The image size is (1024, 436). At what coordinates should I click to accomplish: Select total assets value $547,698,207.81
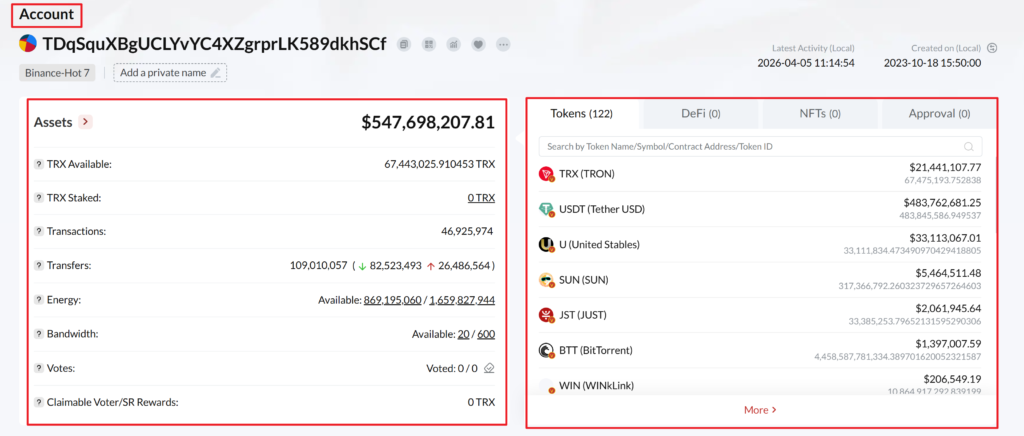[428, 122]
